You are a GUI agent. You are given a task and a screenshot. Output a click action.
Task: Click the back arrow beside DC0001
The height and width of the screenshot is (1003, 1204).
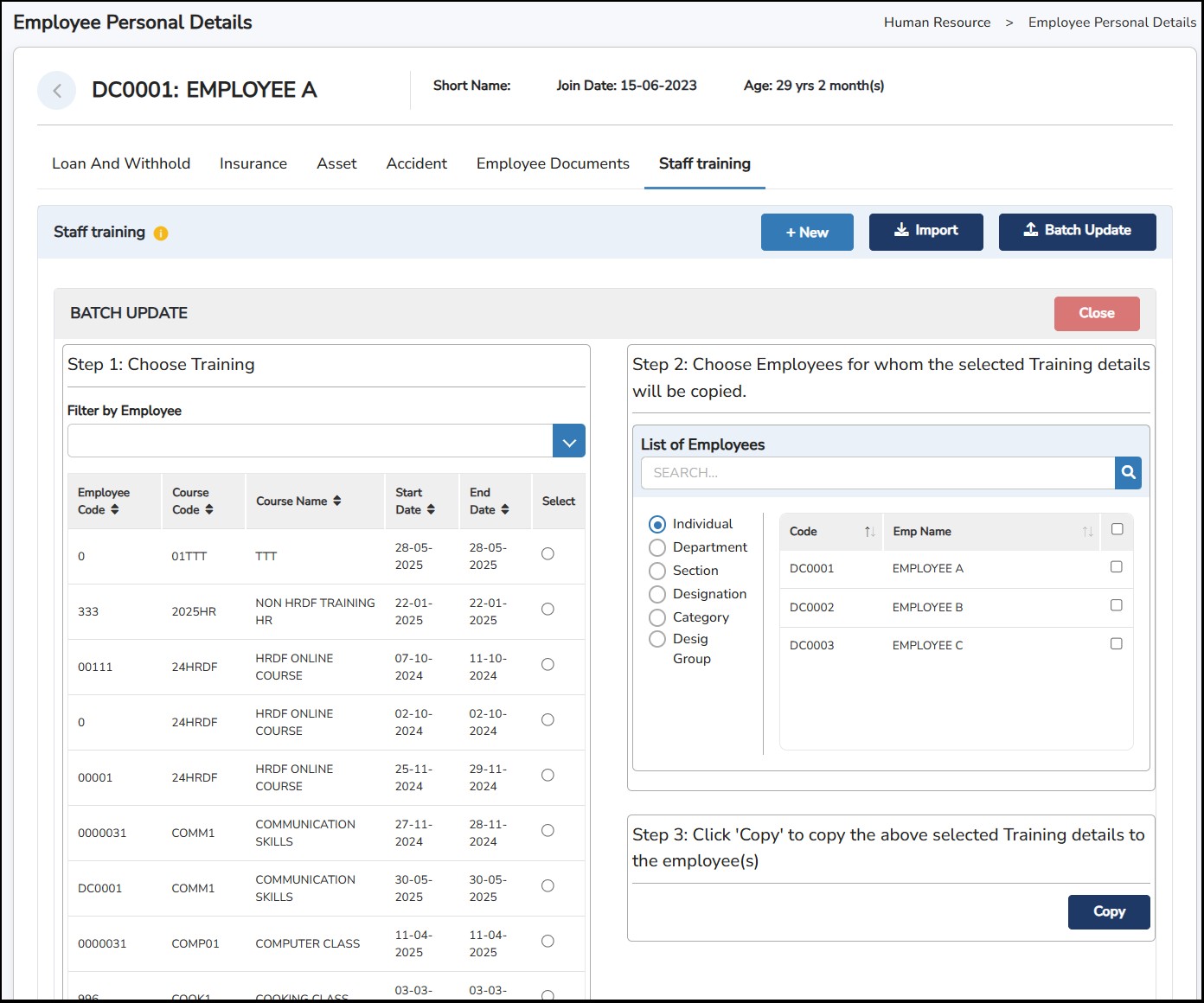tap(57, 90)
